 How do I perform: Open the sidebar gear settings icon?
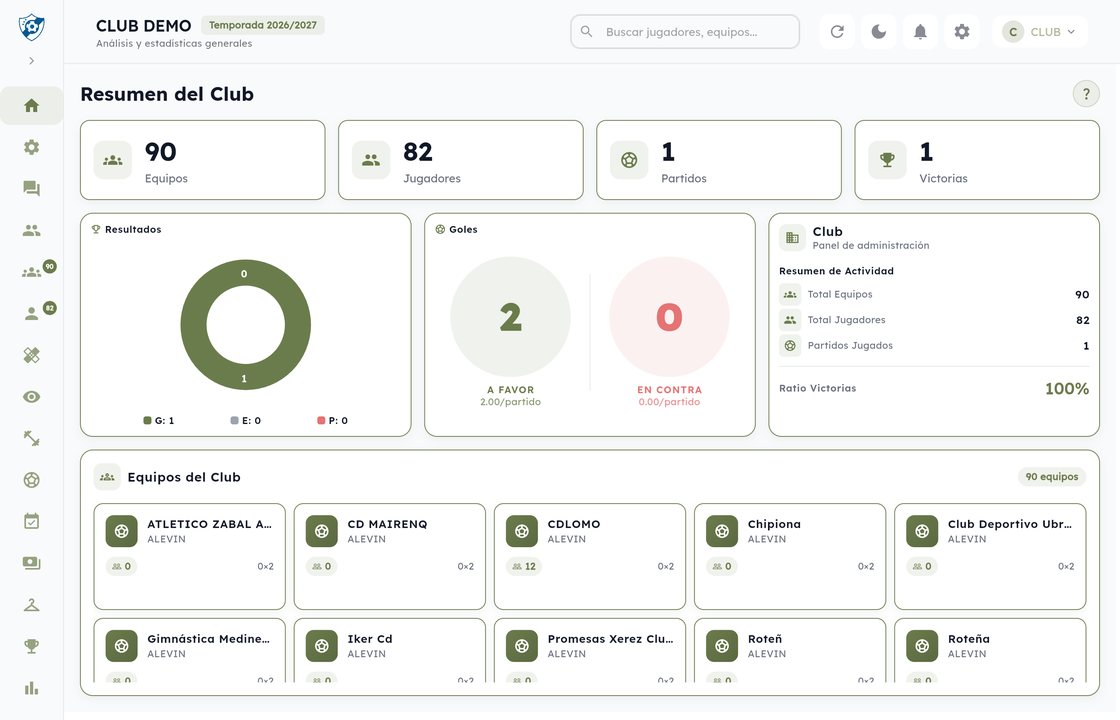coord(31,147)
